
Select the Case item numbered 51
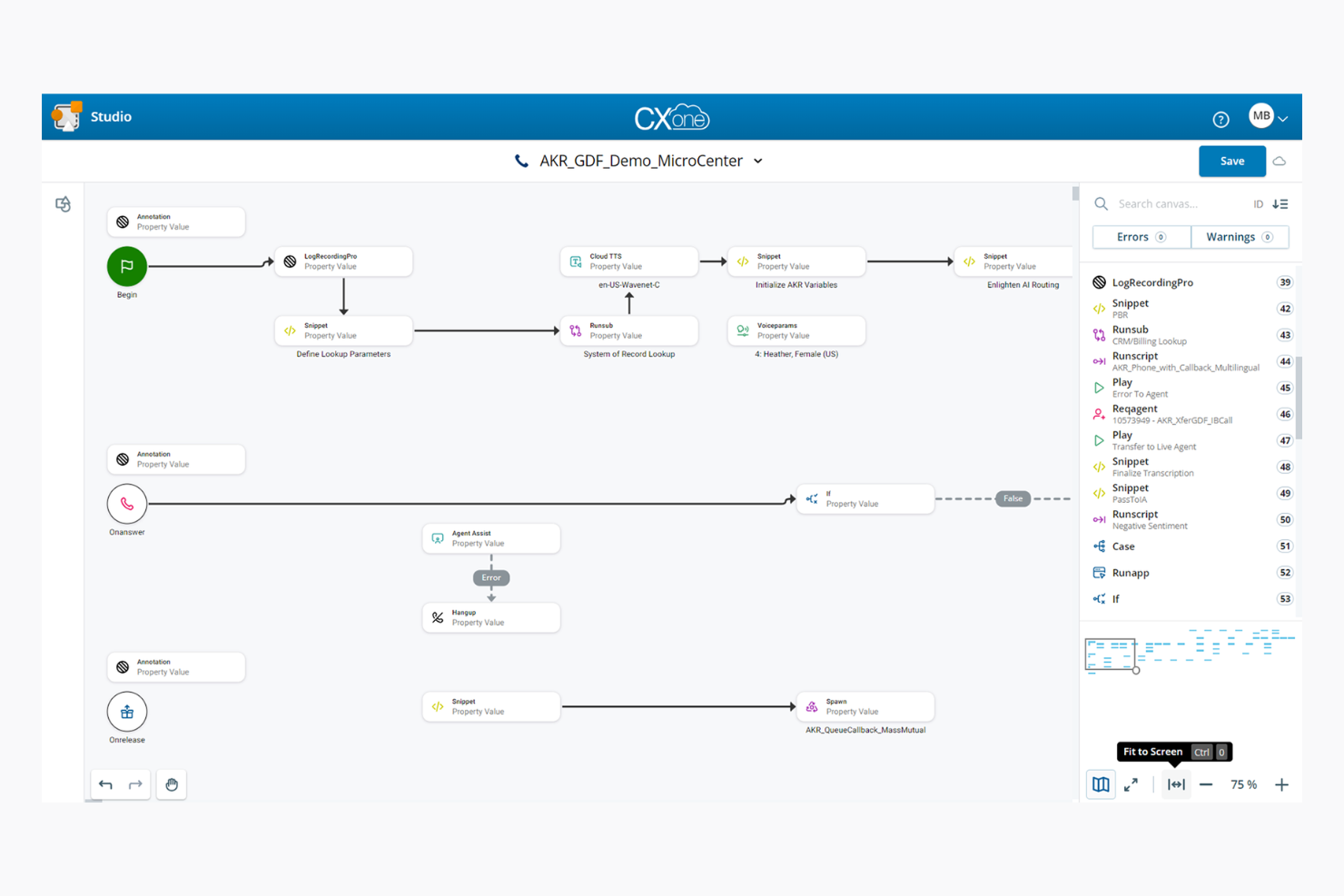tap(1191, 546)
